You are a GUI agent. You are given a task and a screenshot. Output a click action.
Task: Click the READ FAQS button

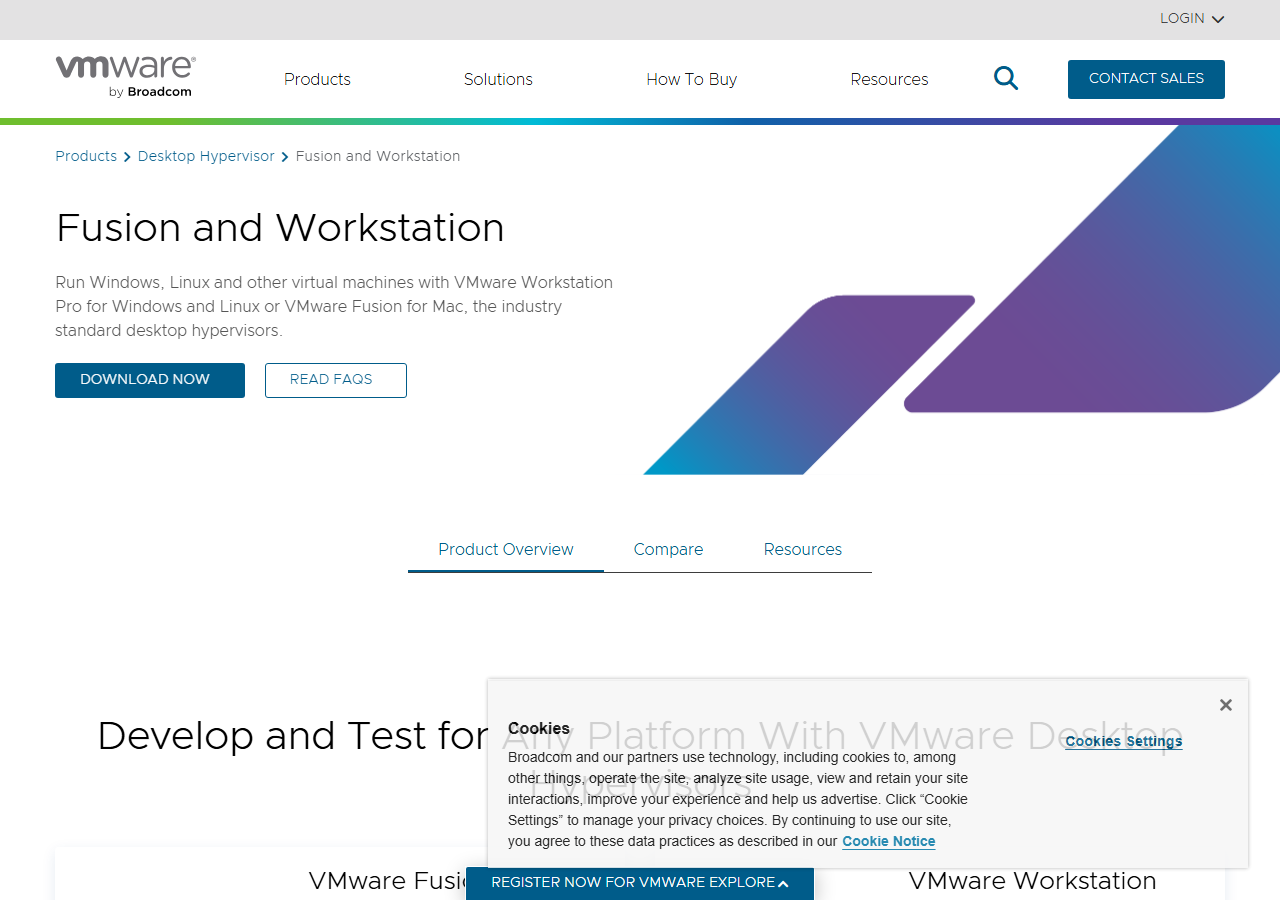tap(336, 380)
